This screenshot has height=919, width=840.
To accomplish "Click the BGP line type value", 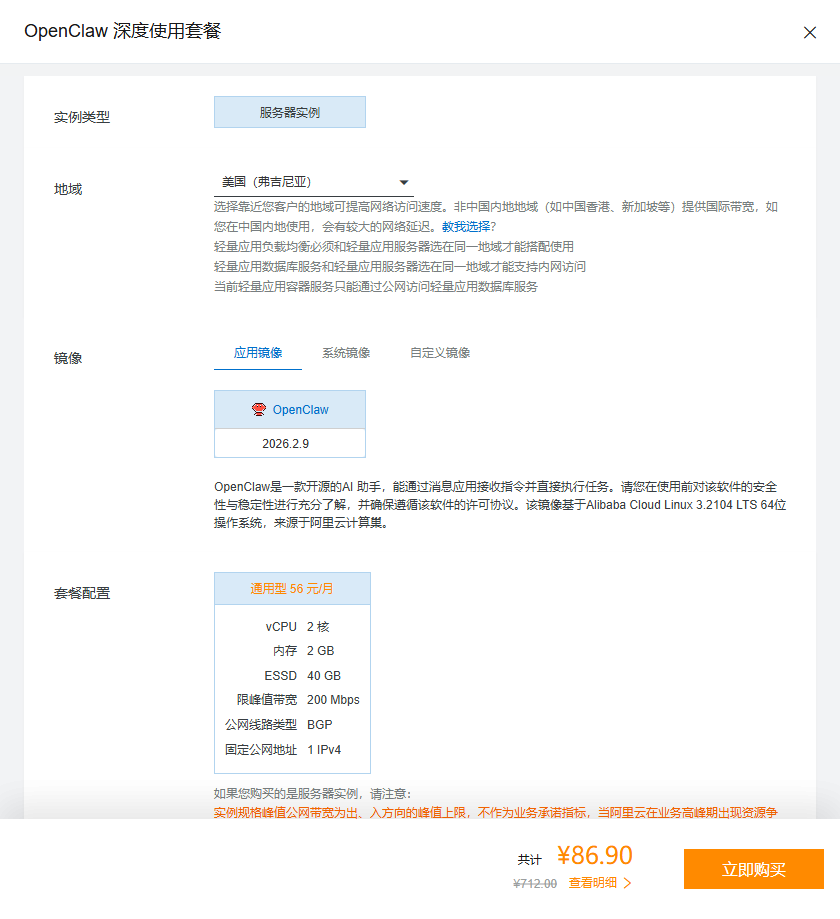I will click(x=319, y=725).
